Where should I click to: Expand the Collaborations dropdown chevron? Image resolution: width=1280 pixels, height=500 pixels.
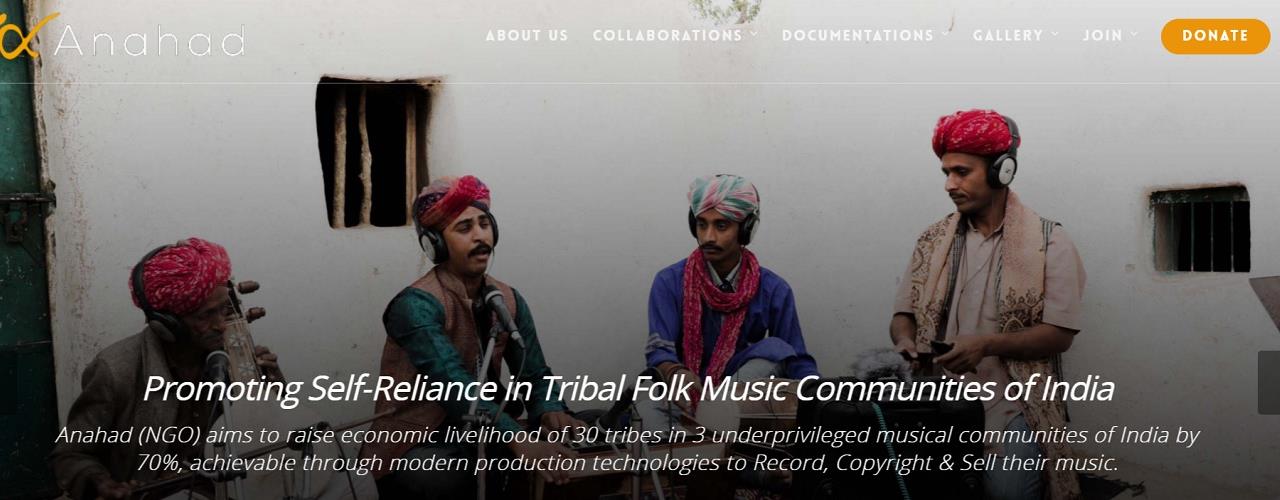tap(754, 35)
